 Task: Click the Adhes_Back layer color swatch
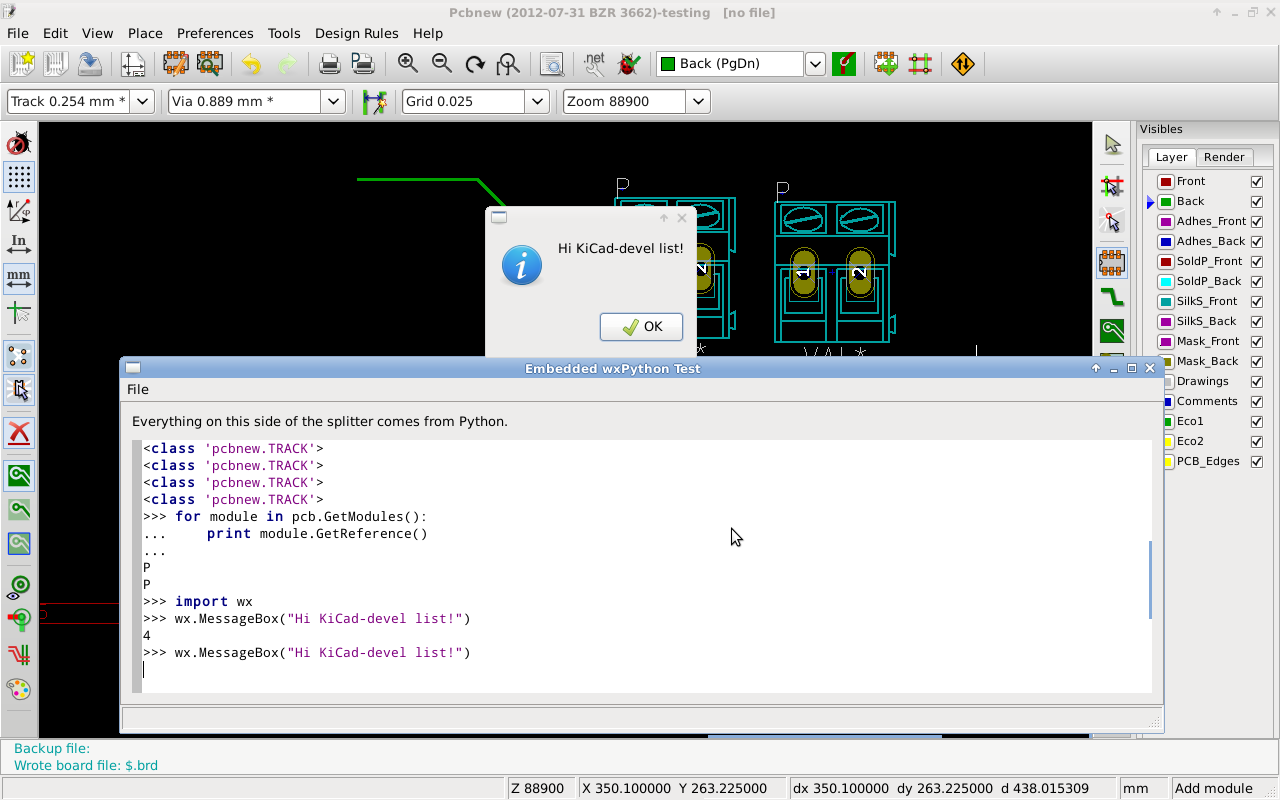click(1166, 241)
